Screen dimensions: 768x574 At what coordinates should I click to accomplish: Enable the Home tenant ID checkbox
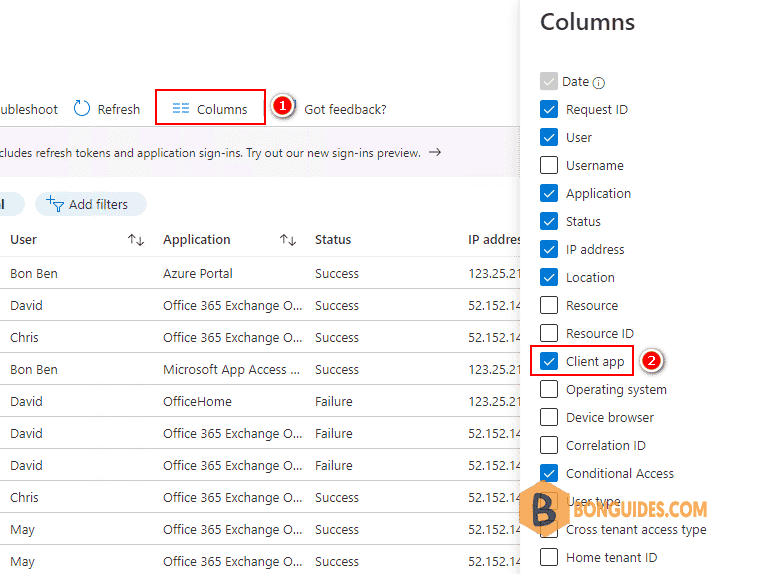(x=549, y=557)
